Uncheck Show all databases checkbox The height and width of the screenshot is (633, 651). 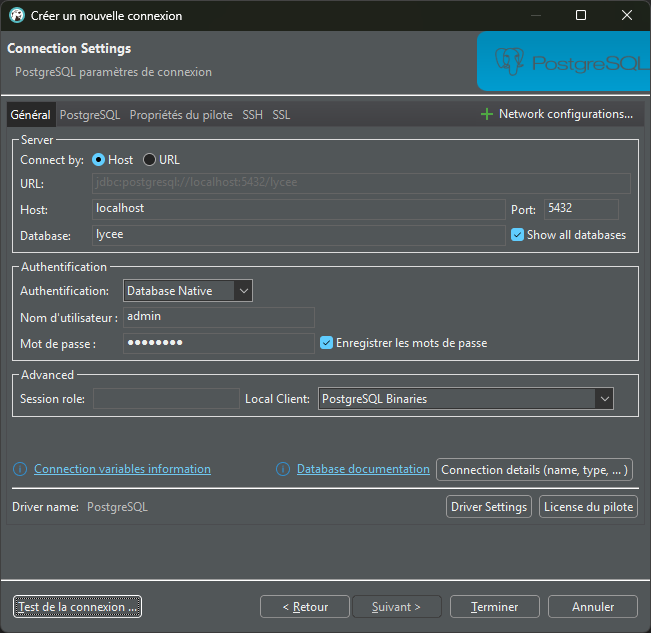point(517,235)
